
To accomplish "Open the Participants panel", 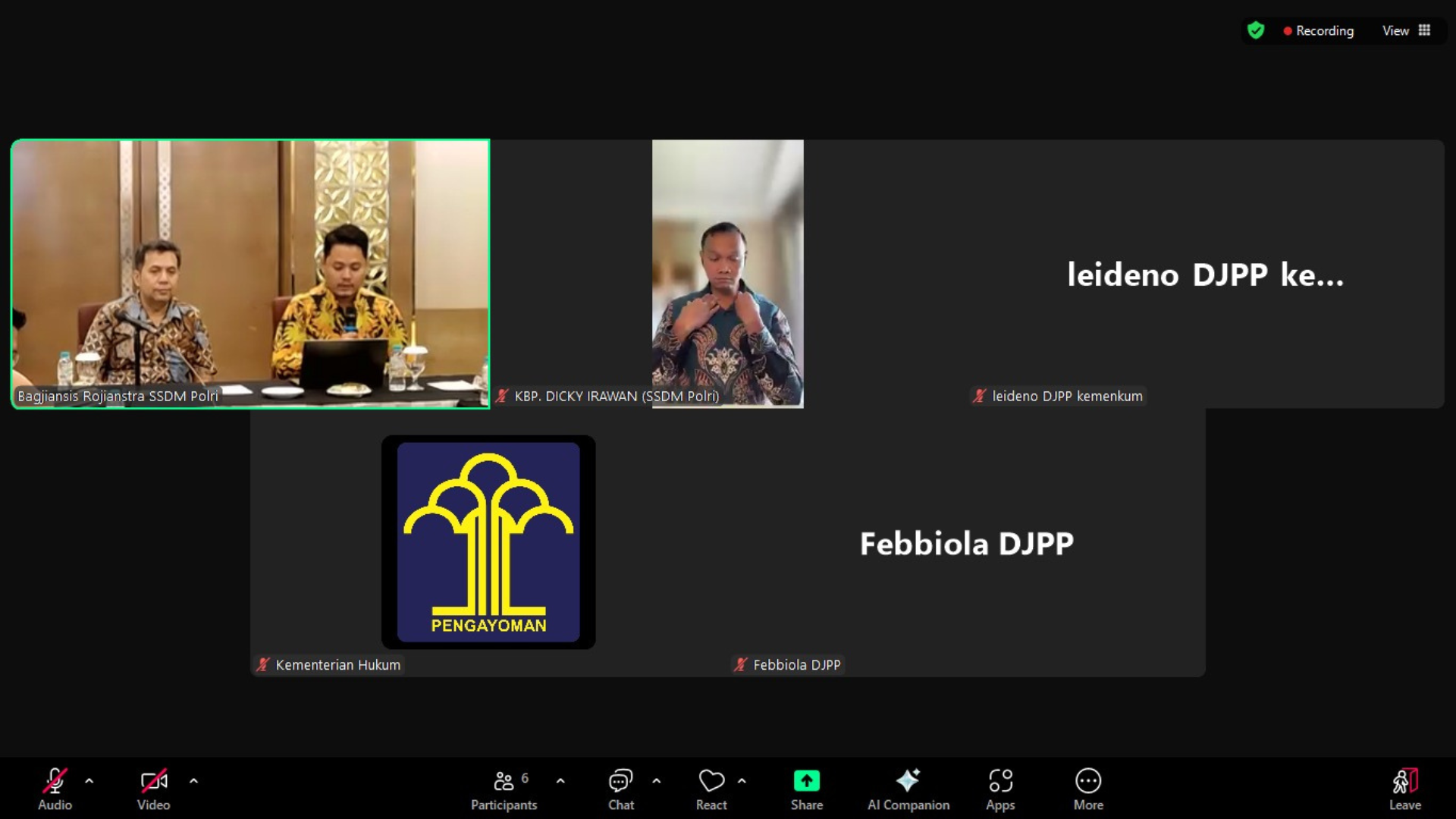I will (504, 789).
